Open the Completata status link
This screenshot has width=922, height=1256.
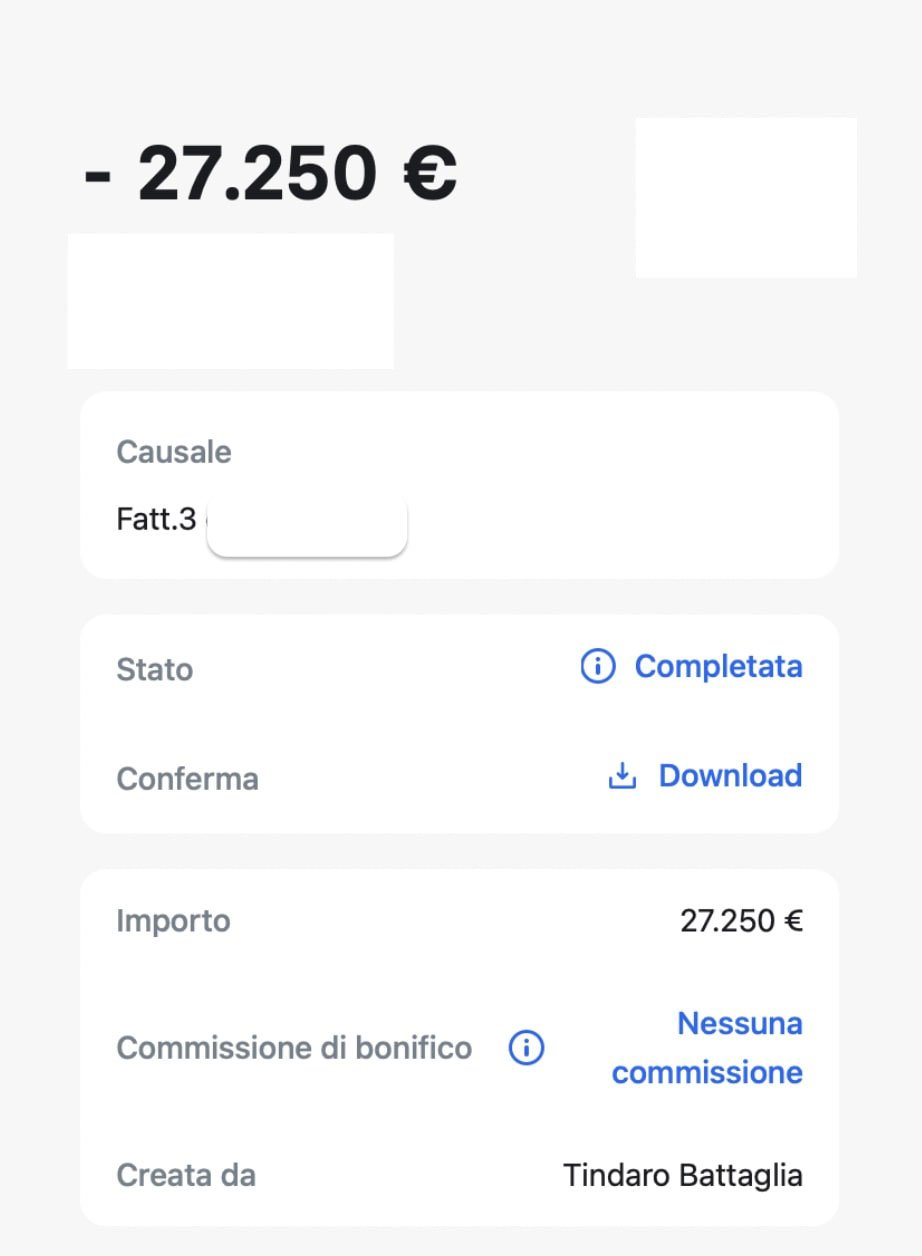pyautogui.click(x=718, y=666)
